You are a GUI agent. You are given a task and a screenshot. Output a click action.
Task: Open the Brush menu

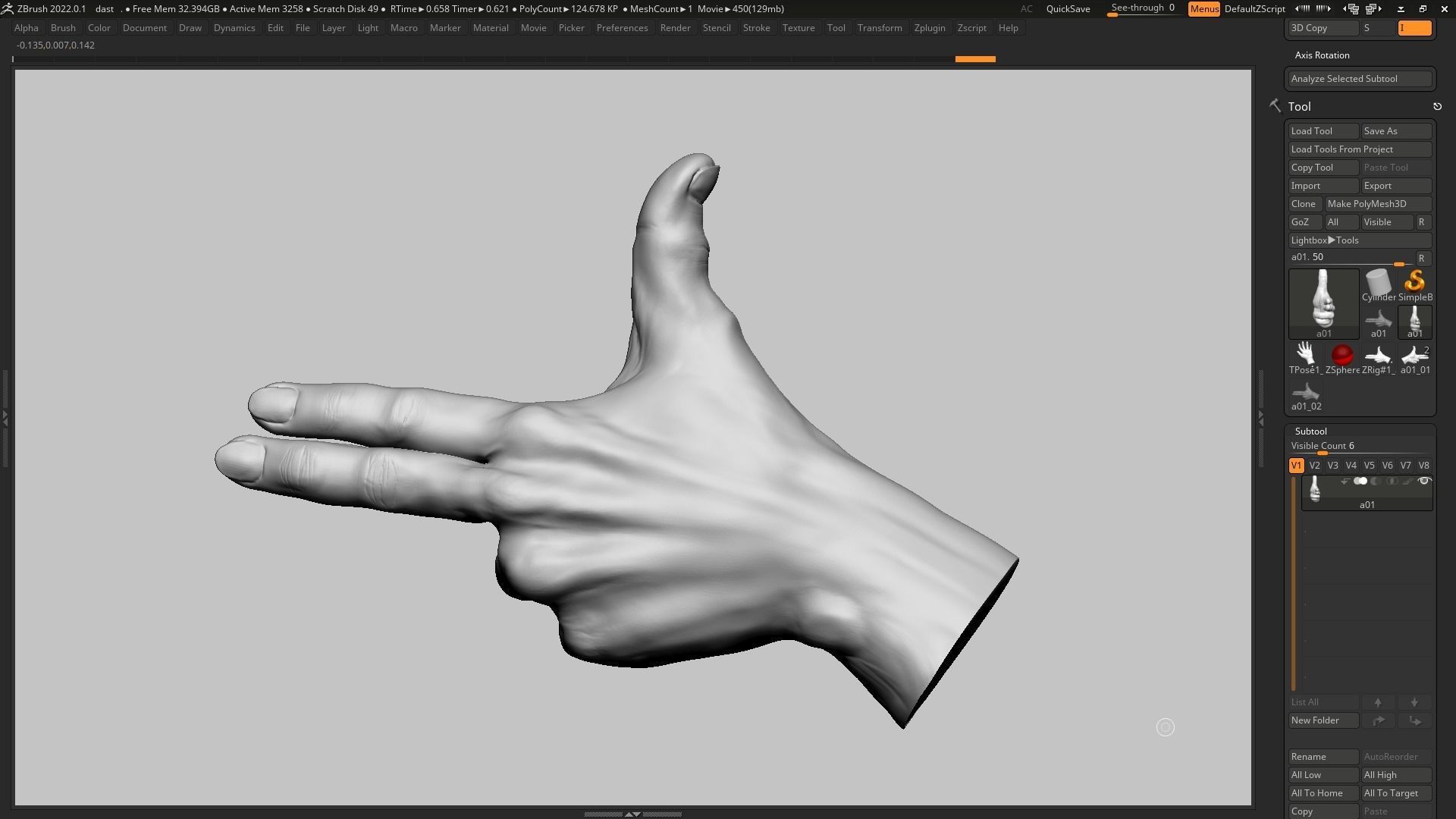coord(63,28)
